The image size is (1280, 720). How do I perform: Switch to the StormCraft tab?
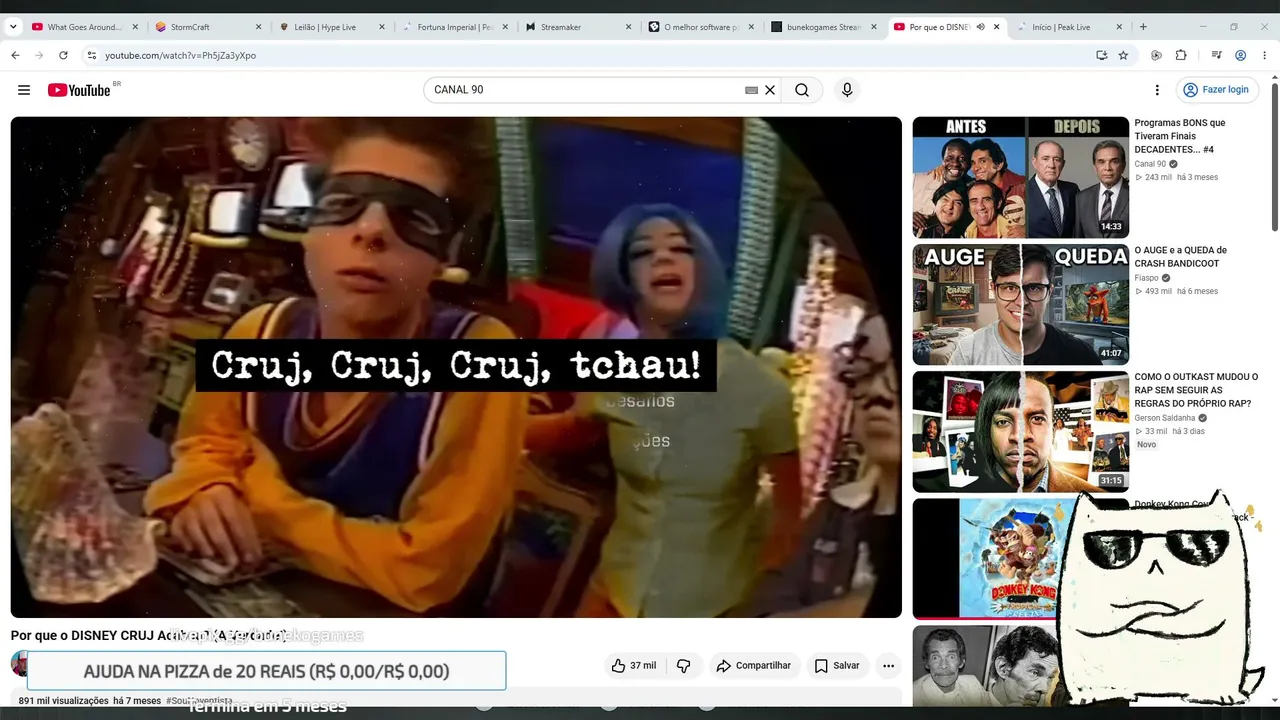pos(208,27)
